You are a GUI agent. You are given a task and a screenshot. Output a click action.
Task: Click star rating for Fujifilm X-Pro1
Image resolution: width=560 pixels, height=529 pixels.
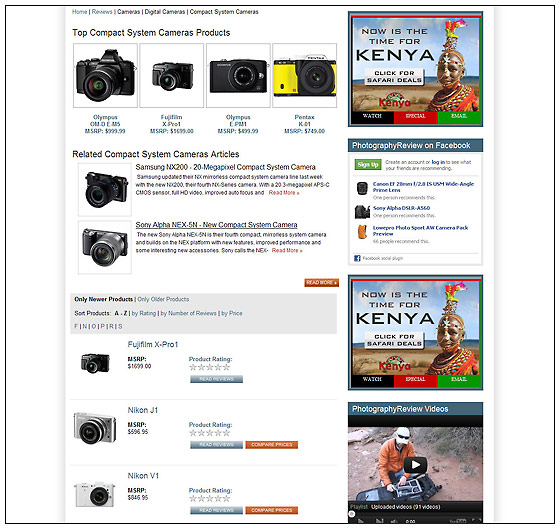point(210,368)
